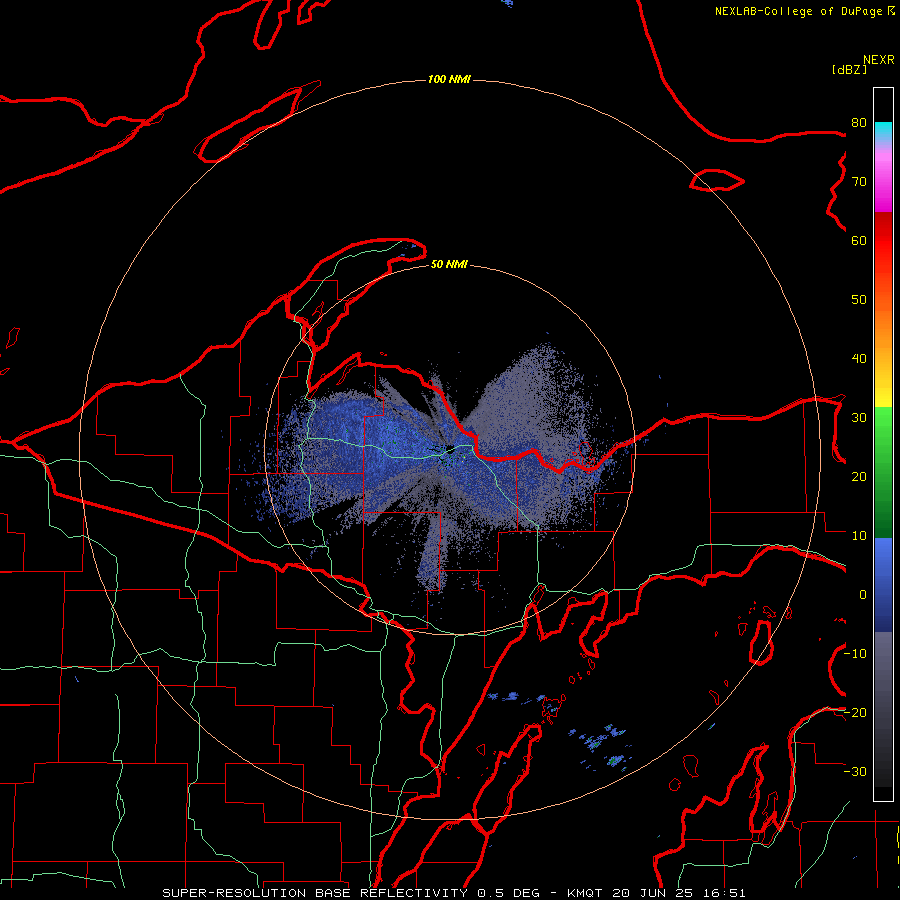This screenshot has height=900, width=900.
Task: Click the light green segment of the color bar
Action: [x=883, y=425]
